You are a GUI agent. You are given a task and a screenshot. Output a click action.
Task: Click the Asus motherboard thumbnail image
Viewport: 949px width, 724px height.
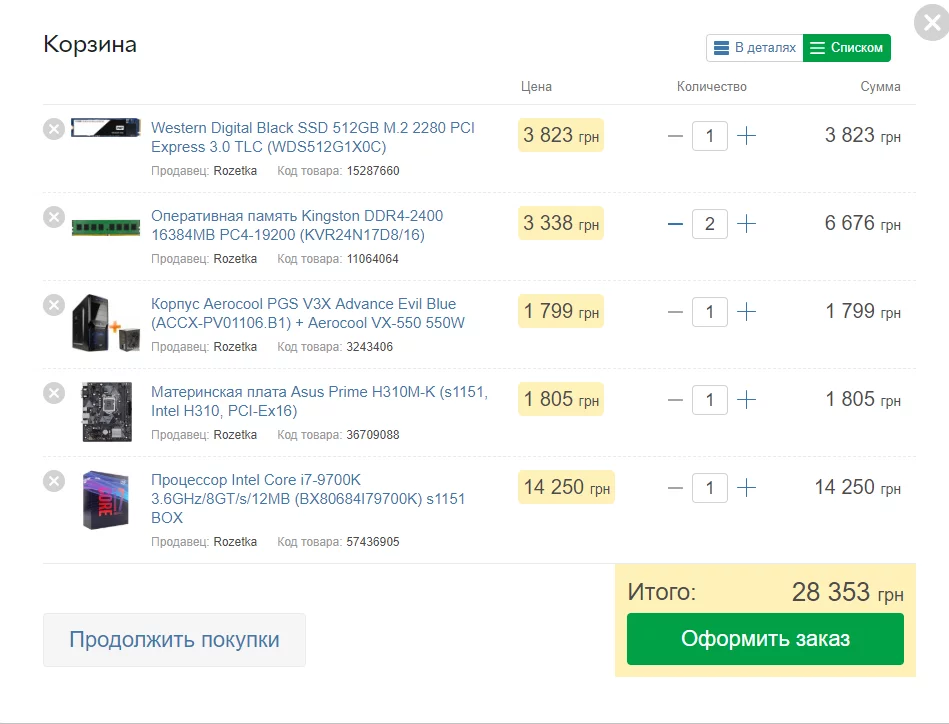tap(107, 412)
